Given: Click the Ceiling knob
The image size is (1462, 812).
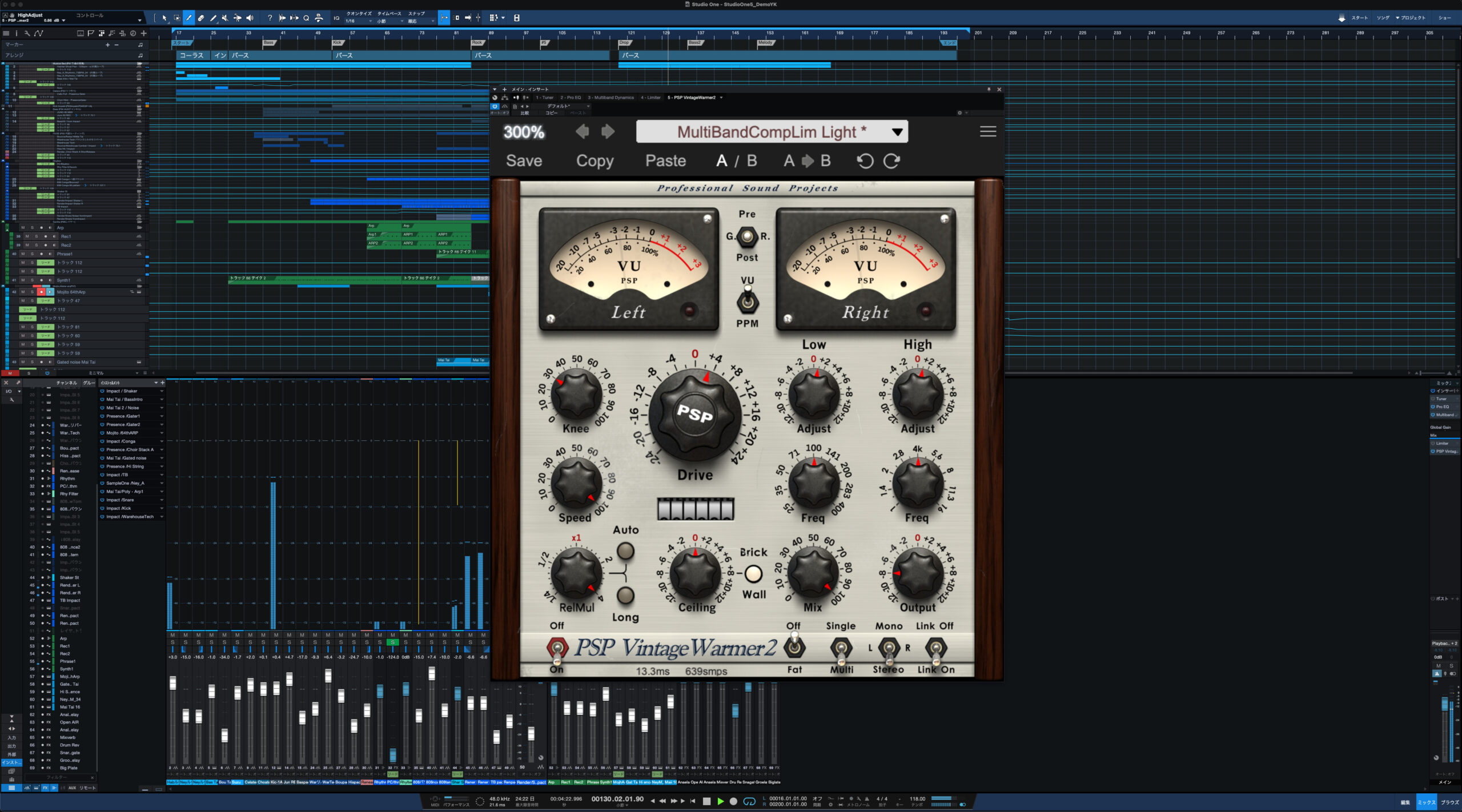Looking at the screenshot, I should tap(695, 573).
